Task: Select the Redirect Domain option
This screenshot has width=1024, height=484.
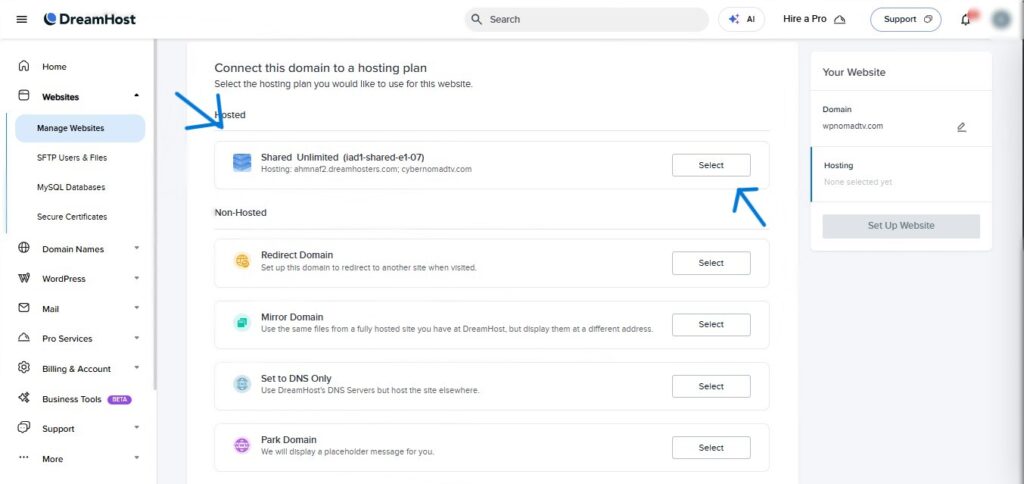Action: tap(711, 263)
